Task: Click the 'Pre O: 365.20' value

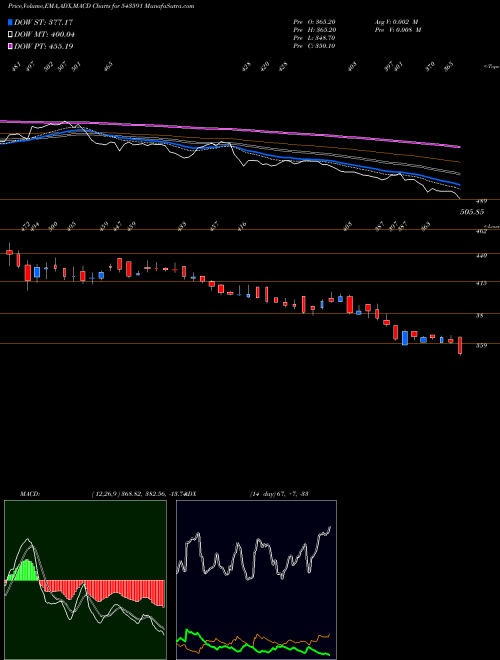Action: 314,22
